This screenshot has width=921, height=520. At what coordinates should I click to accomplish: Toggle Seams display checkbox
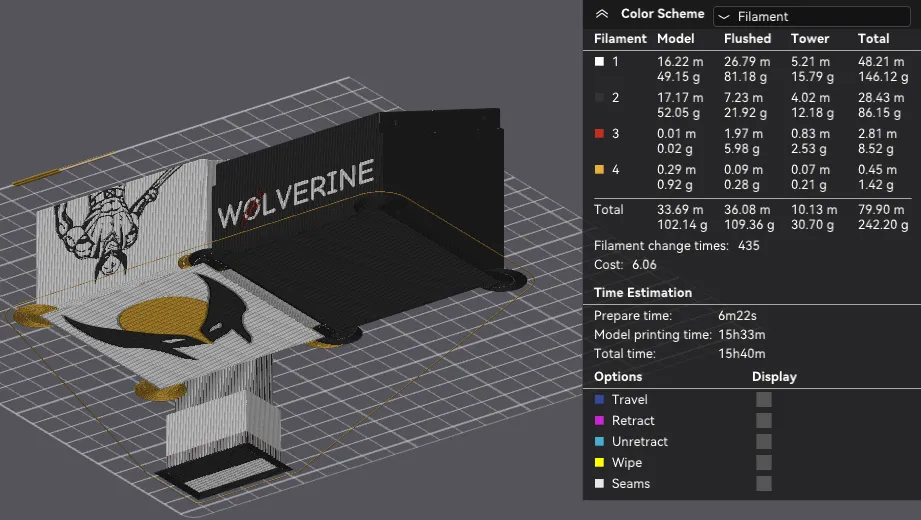[x=764, y=484]
